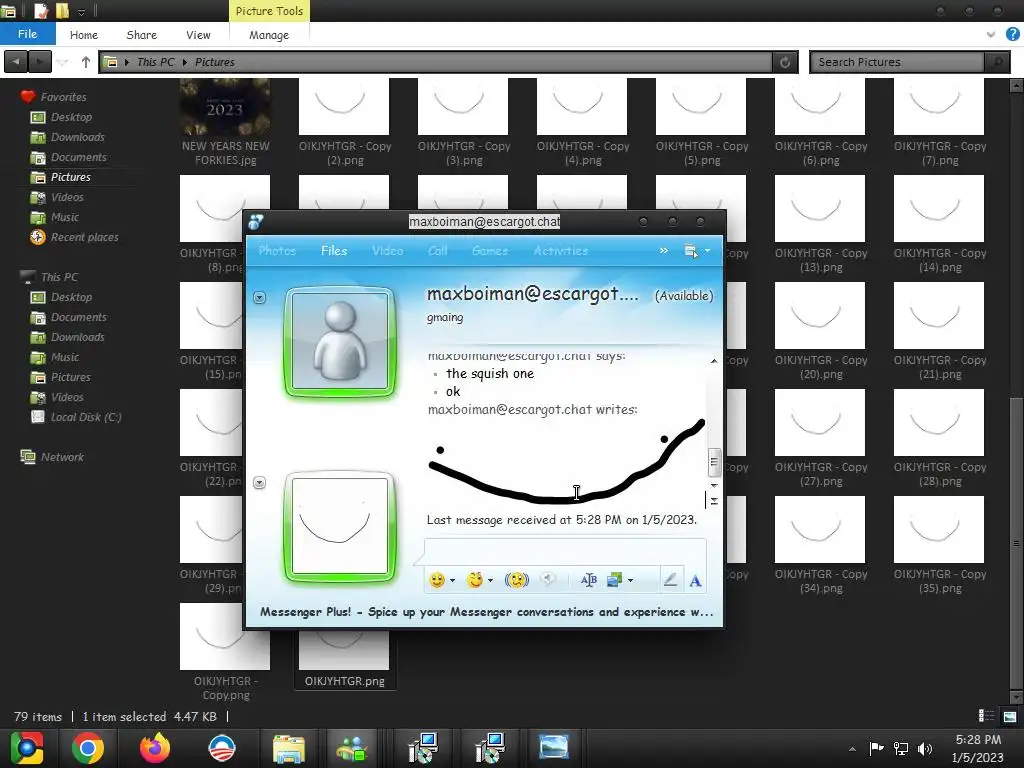Open Explorer help question mark
The width and height of the screenshot is (1024, 768).
[1013, 35]
